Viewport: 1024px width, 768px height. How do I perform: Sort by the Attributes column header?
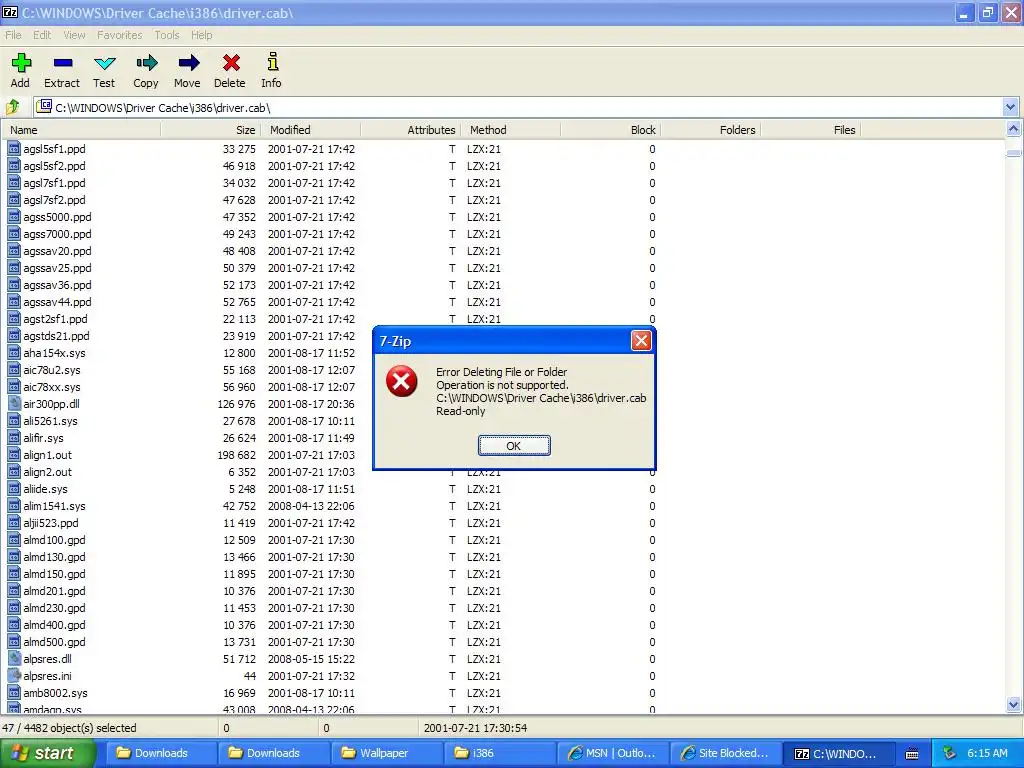(x=411, y=130)
